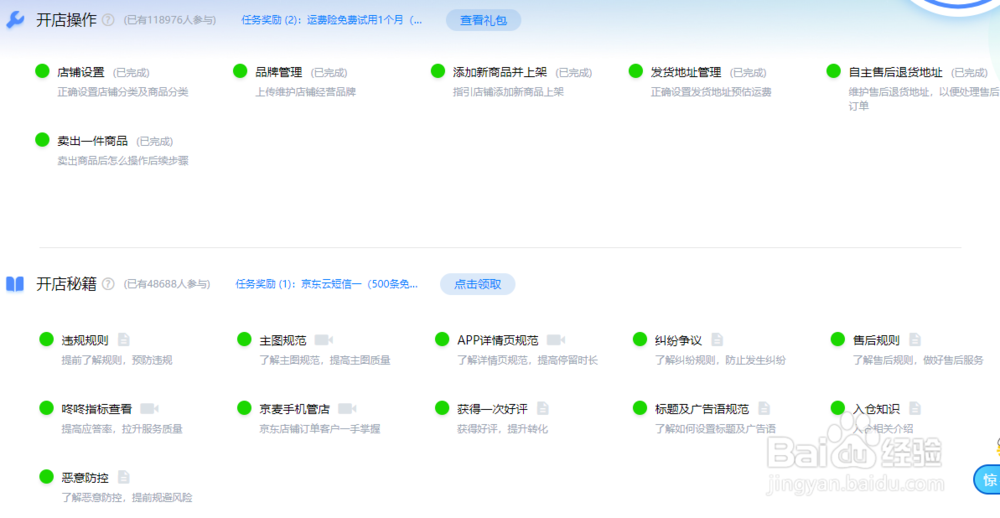Image resolution: width=1000 pixels, height=518 pixels.
Task: Click the document icon next to 恶意防控
Action: (x=123, y=477)
